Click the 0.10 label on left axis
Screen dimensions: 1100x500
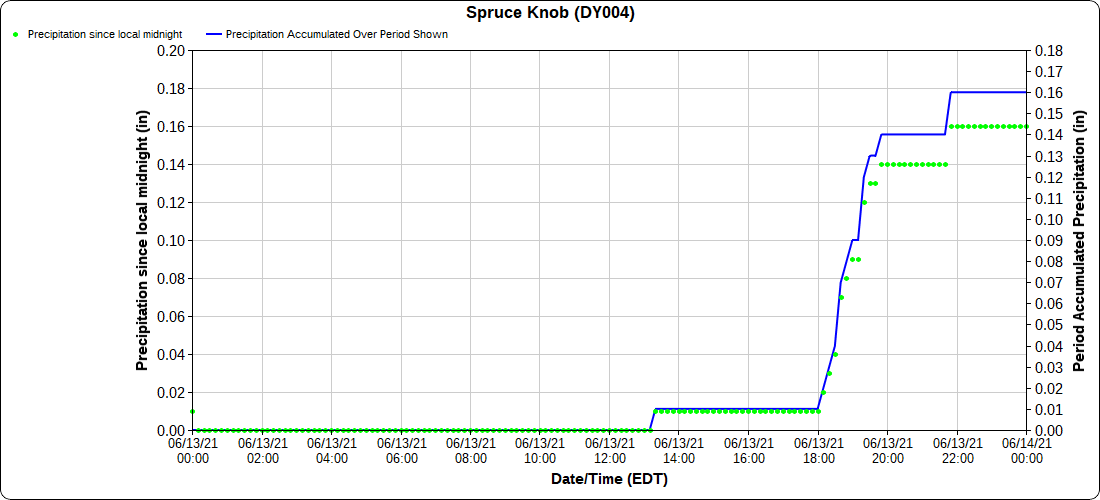click(x=171, y=241)
